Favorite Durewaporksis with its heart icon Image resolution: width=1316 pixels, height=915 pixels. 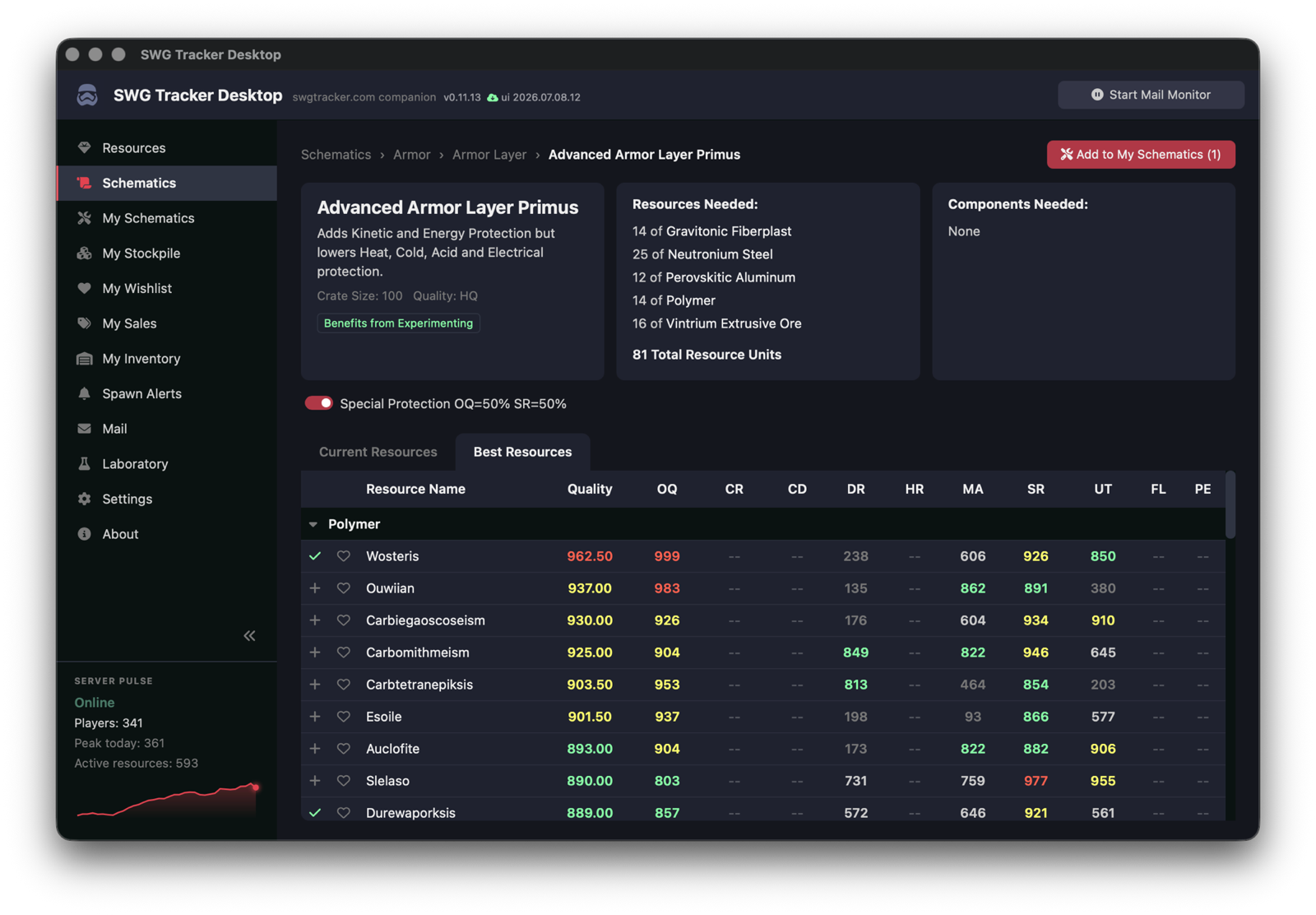point(344,813)
